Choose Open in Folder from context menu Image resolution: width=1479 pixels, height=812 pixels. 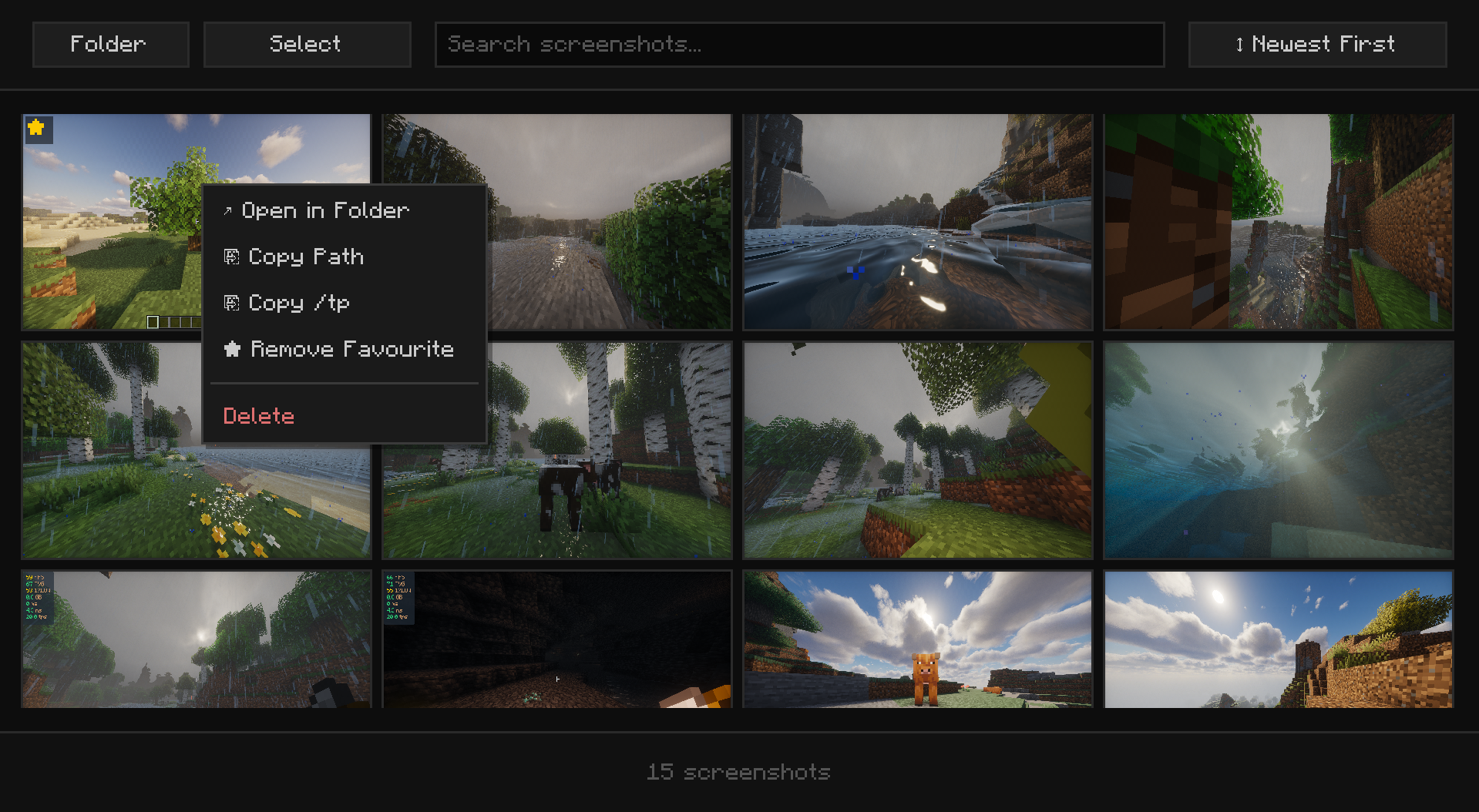click(345, 210)
